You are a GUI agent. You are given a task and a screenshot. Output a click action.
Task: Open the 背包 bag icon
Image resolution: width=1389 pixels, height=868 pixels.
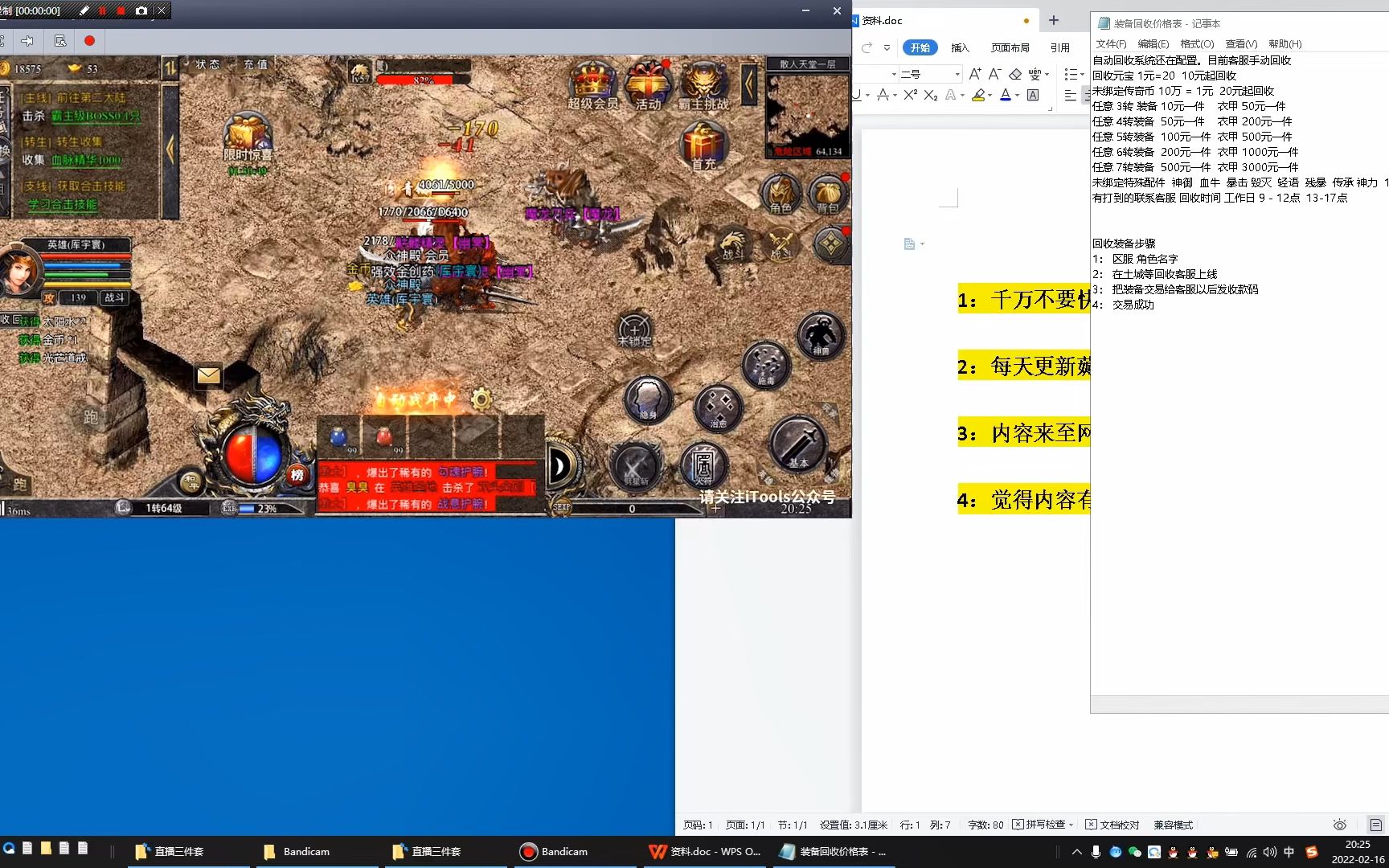pos(828,194)
